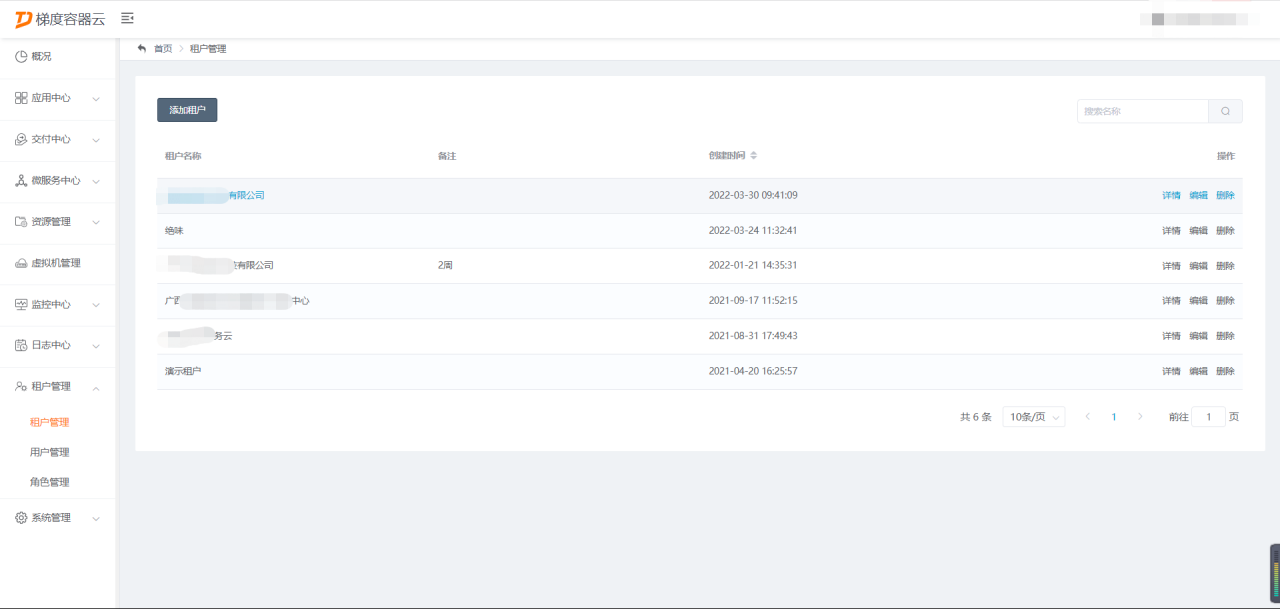Click the 租户名称 column header
This screenshot has height=609, width=1280.
point(183,156)
